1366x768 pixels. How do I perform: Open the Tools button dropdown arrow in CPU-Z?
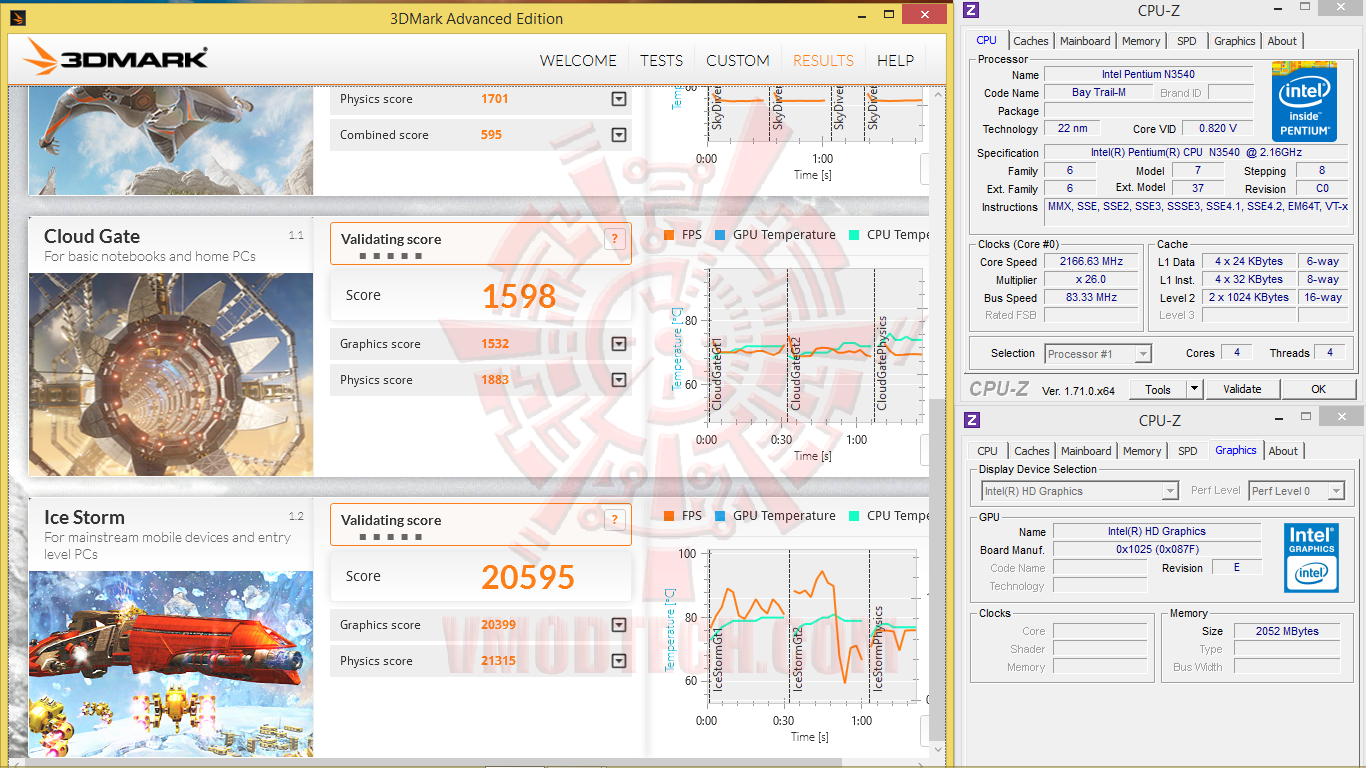pyautogui.click(x=1194, y=389)
